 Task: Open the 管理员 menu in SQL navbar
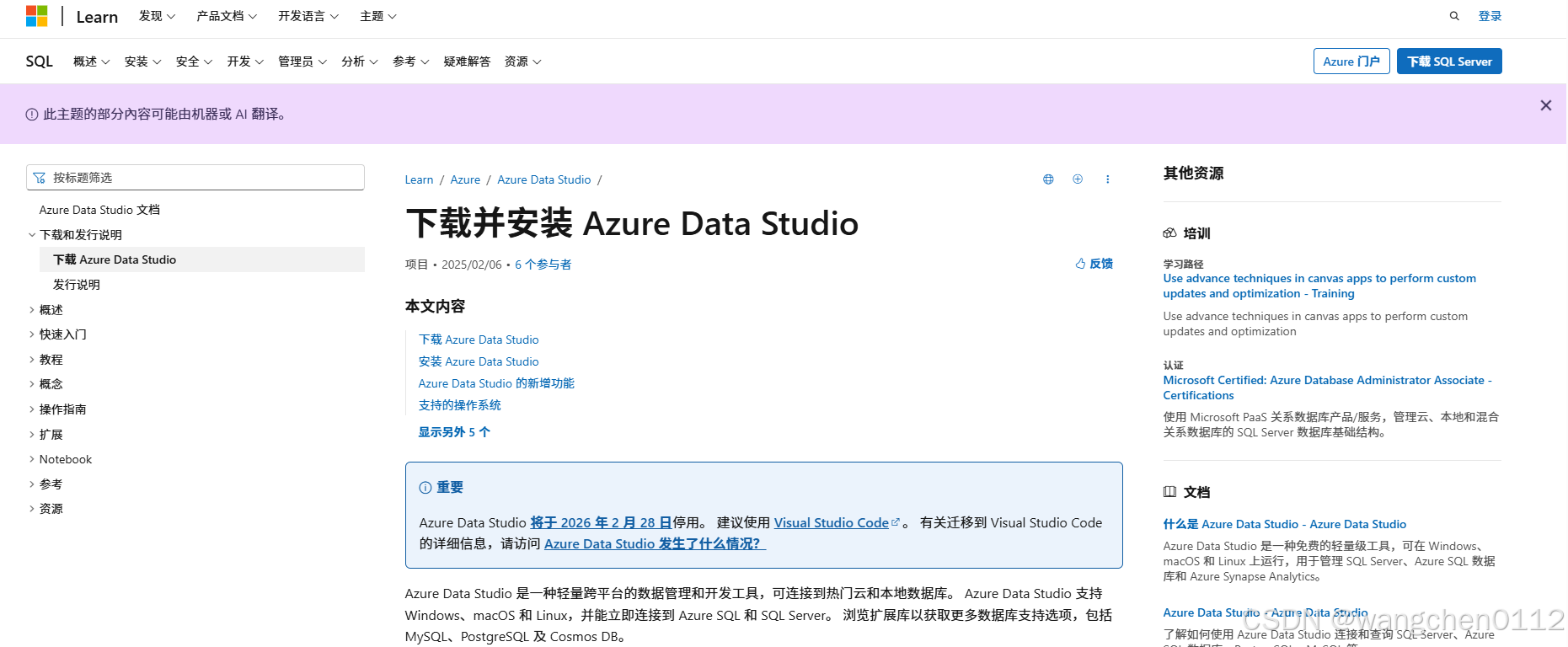point(302,61)
